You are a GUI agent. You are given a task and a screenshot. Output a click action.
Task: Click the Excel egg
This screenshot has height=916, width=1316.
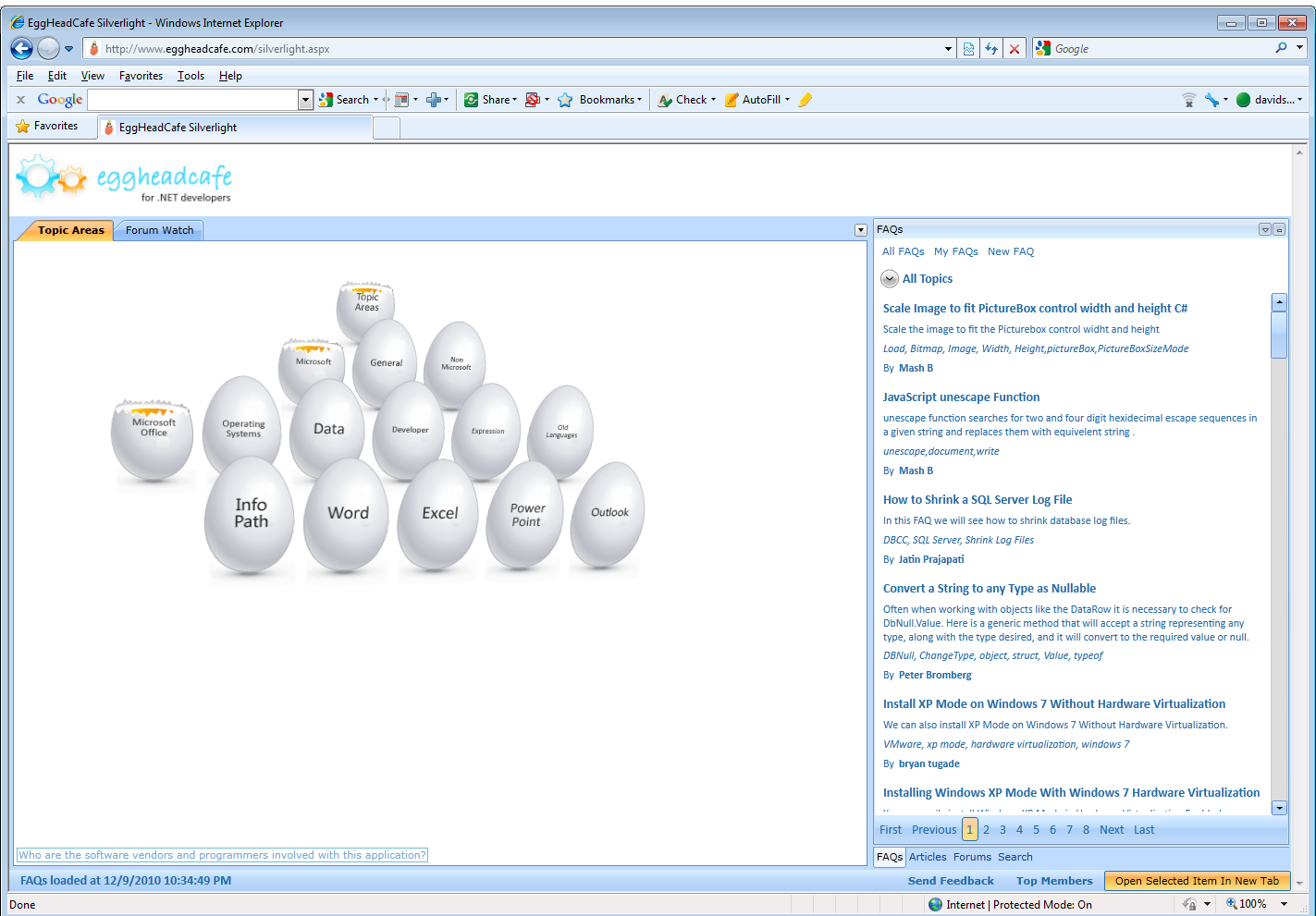[x=439, y=515]
